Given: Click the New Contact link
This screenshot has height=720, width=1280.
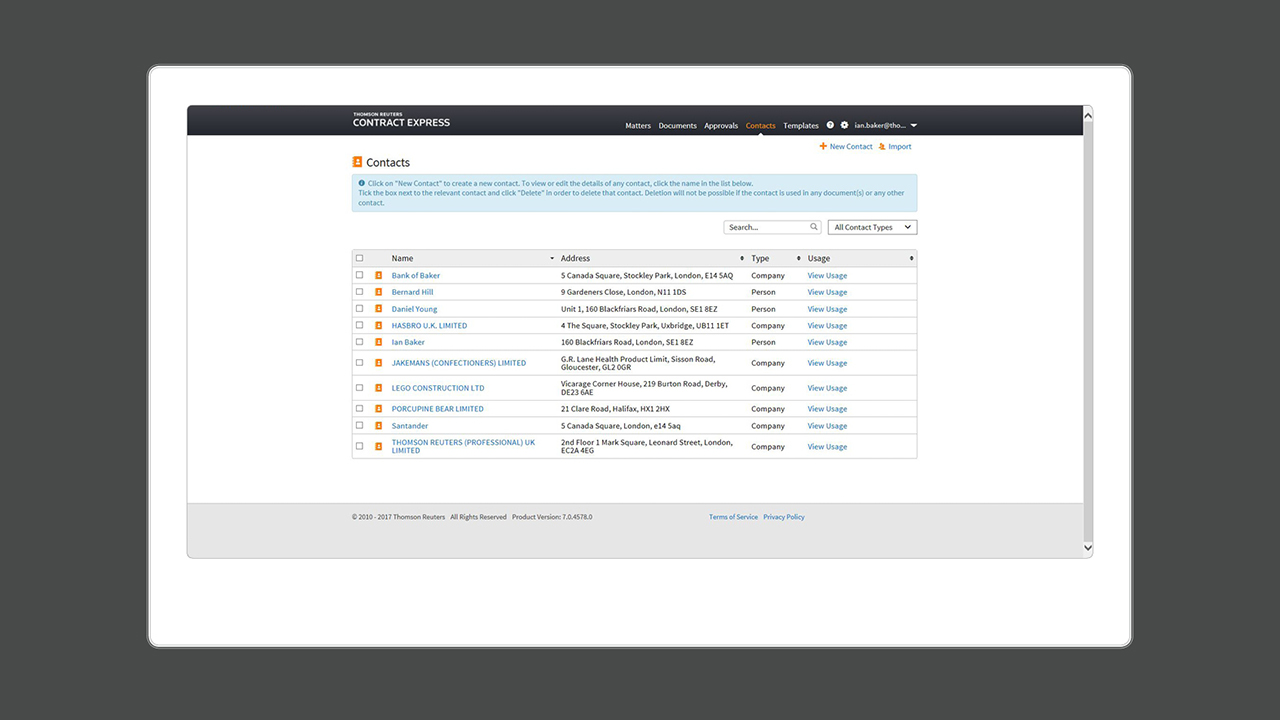Looking at the screenshot, I should pos(846,147).
